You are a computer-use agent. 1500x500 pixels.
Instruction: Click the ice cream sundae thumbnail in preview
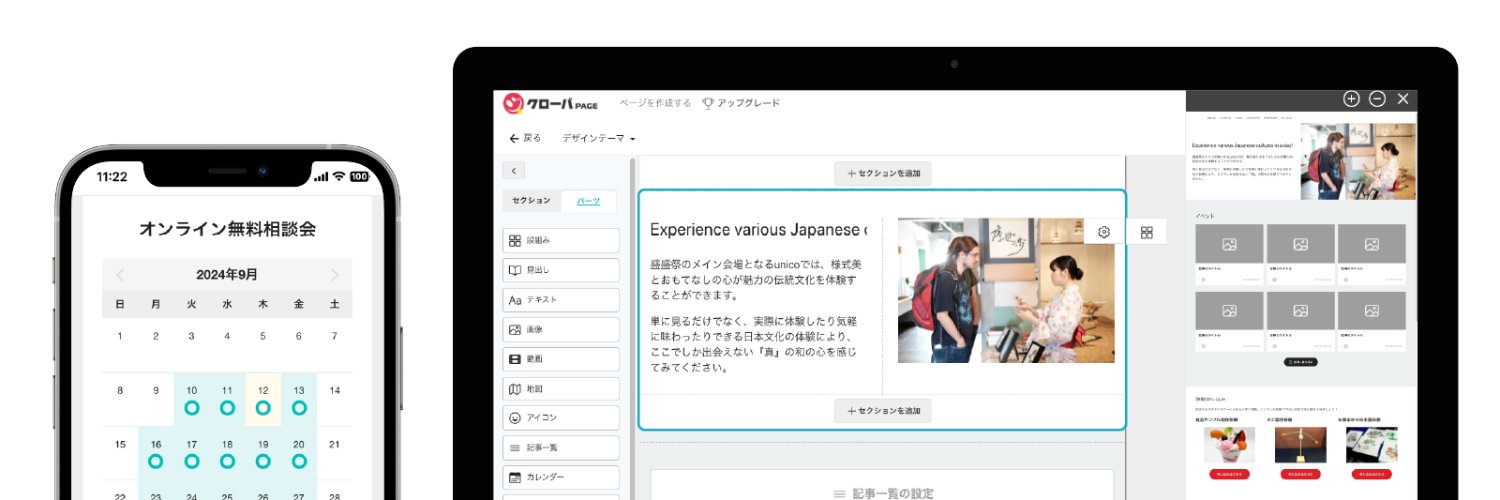coord(1229,444)
